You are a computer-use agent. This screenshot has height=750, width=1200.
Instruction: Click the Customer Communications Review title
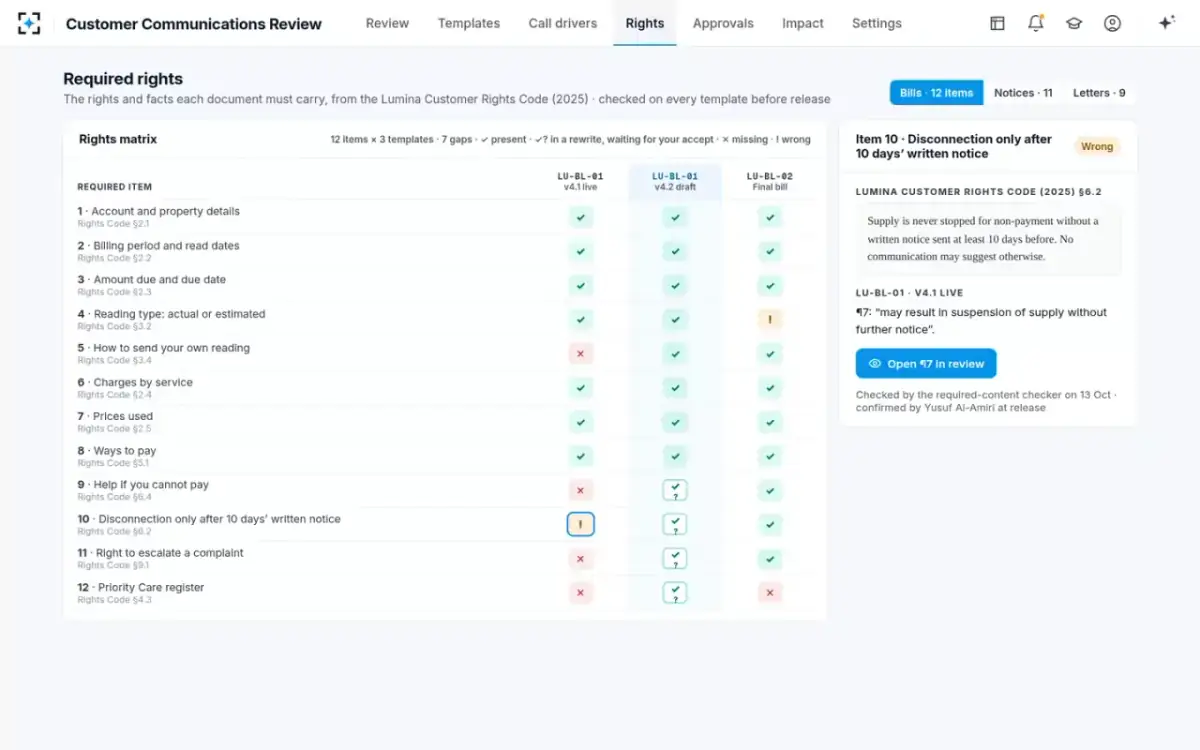point(194,24)
